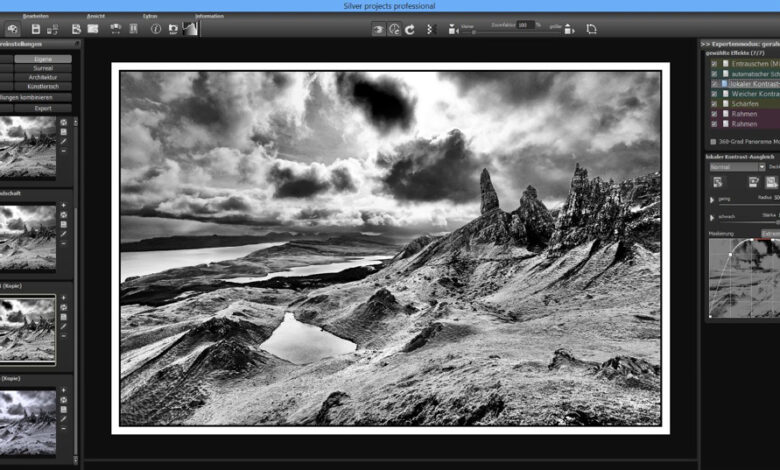Image resolution: width=780 pixels, height=470 pixels.
Task: Open the Normal blend mode dropdown
Action: (737, 167)
